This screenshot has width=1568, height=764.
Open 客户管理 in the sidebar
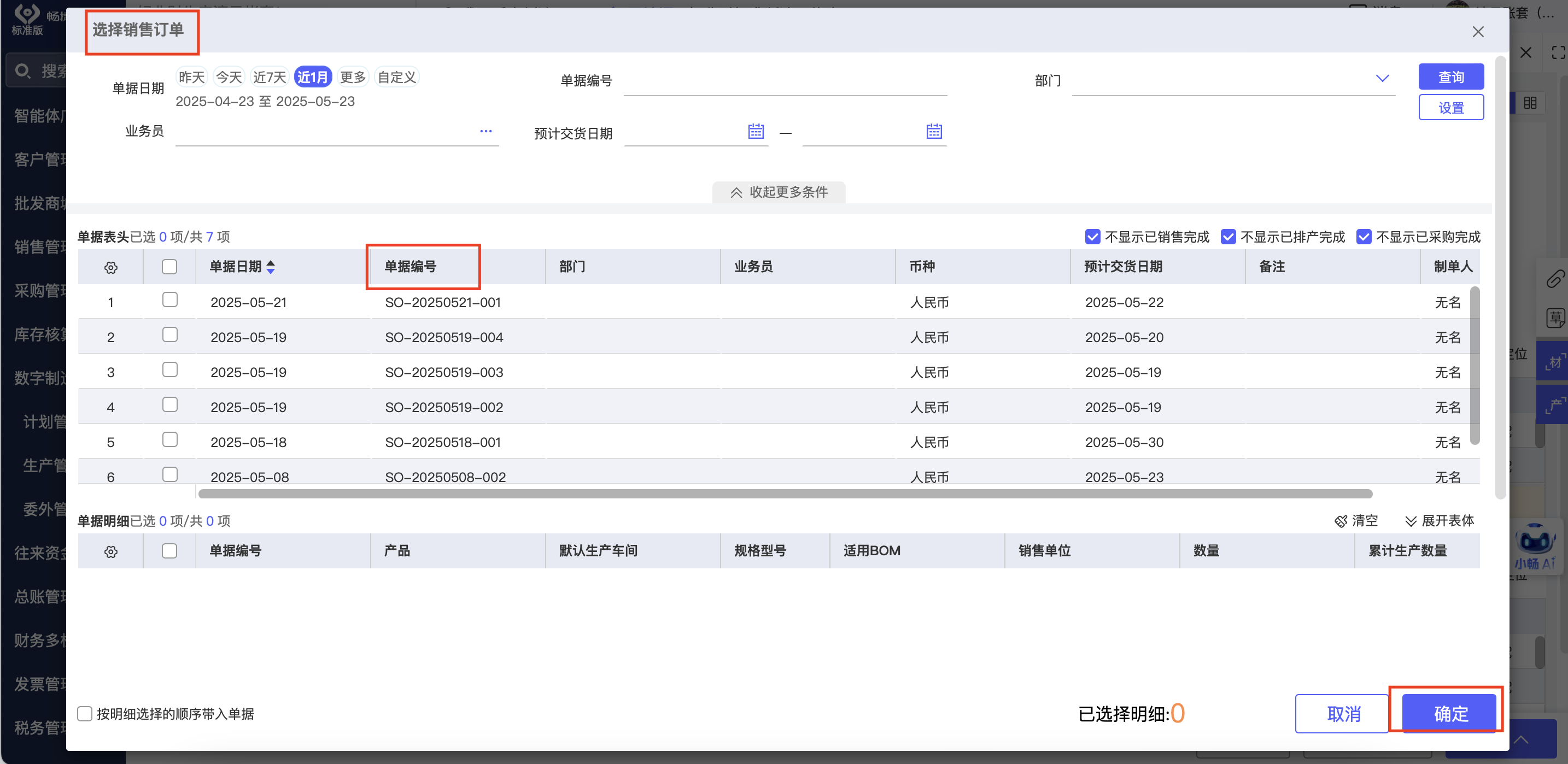coord(39,160)
